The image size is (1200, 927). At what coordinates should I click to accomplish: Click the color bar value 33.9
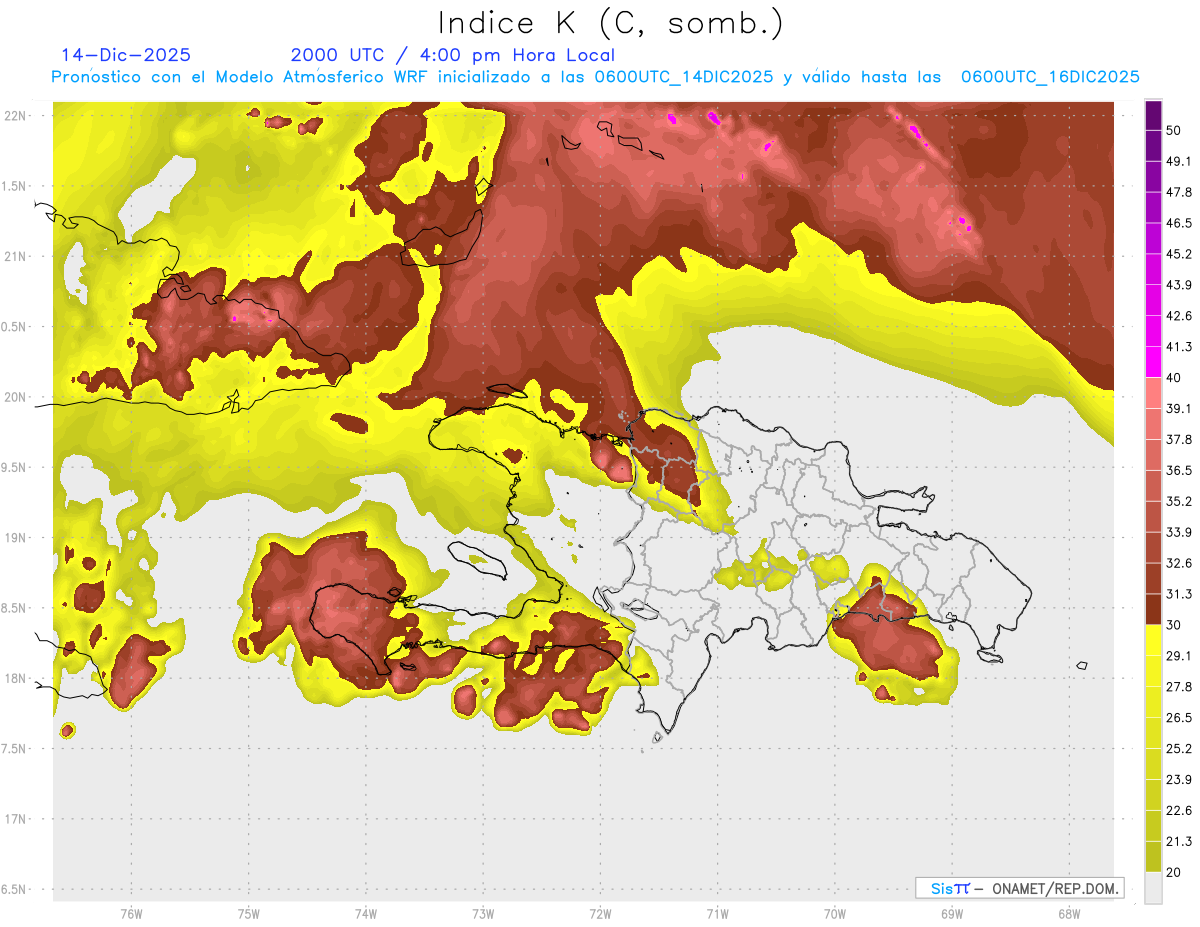pyautogui.click(x=1178, y=532)
